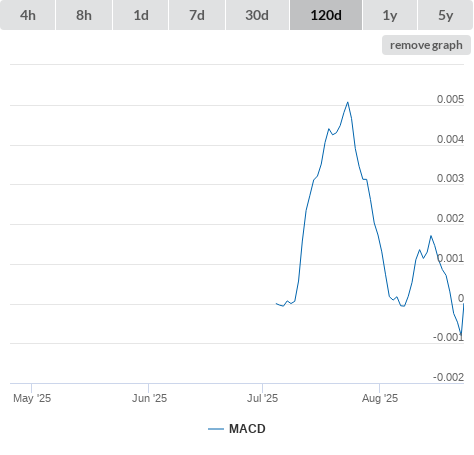Screen dimensions: 474x455
Task: Choose the 1d time range tab
Action: pos(141,15)
